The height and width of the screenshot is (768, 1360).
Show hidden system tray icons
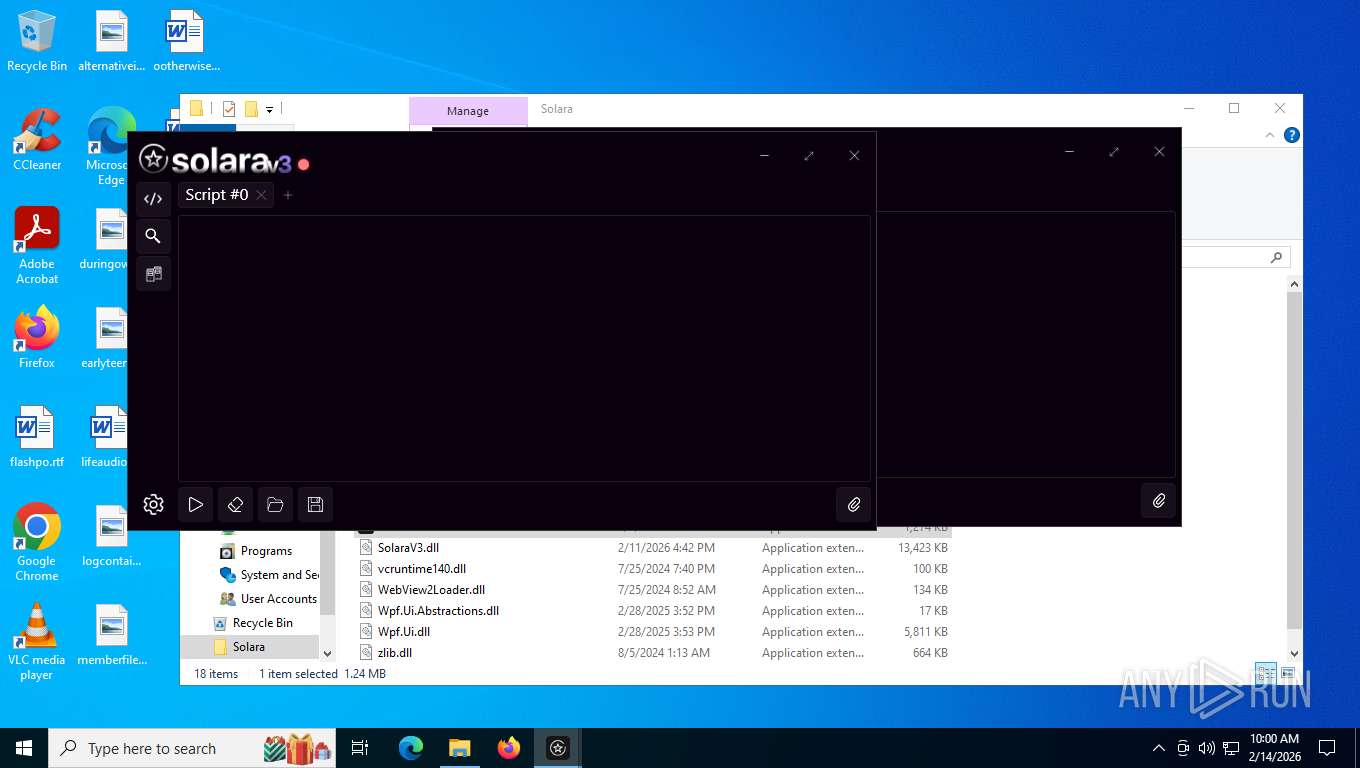(1159, 748)
